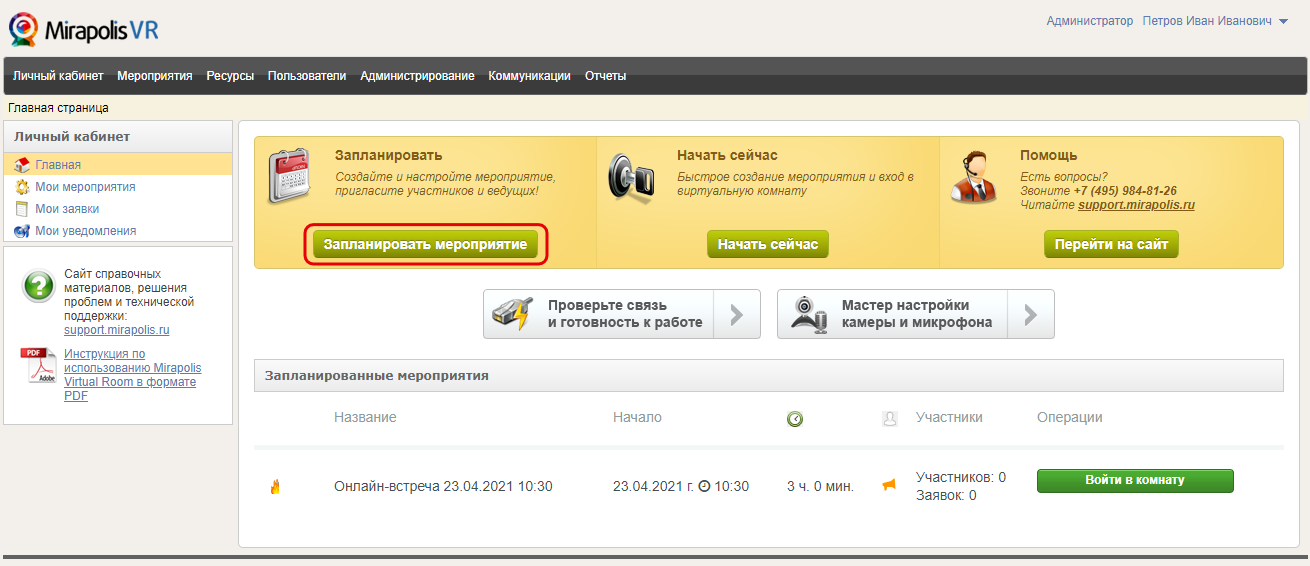This screenshot has width=1310, height=566.
Task: Click the Операции column header
Action: [1069, 417]
